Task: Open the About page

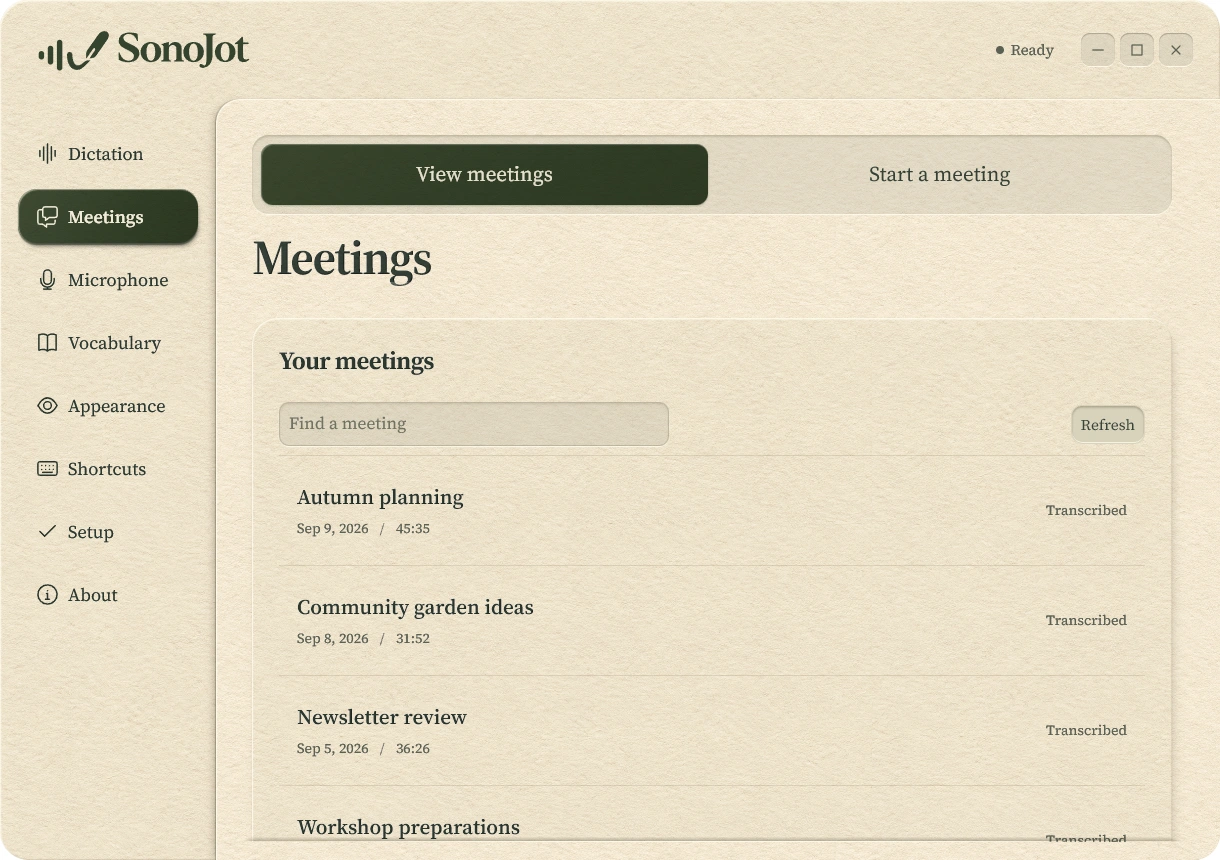Action: point(108,595)
